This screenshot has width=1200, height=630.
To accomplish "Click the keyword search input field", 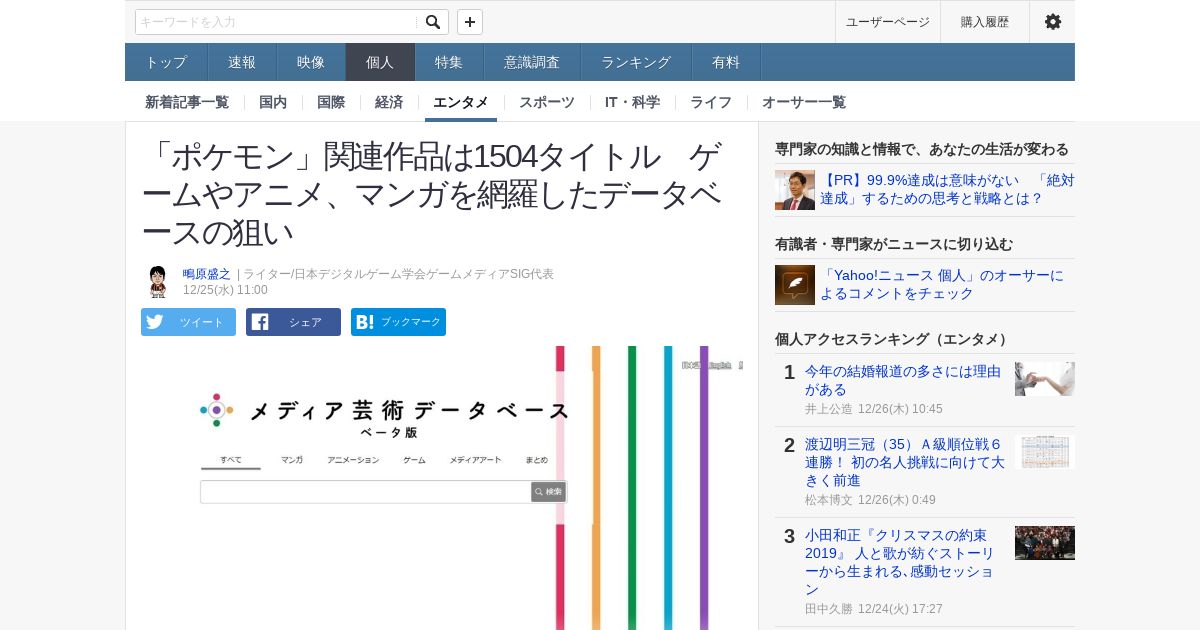I will 277,22.
